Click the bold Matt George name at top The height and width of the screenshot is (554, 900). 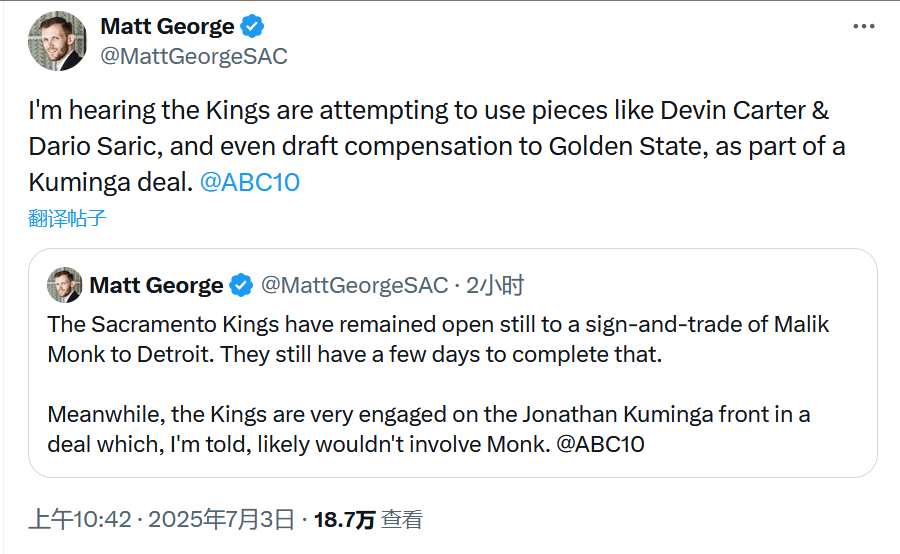(167, 26)
